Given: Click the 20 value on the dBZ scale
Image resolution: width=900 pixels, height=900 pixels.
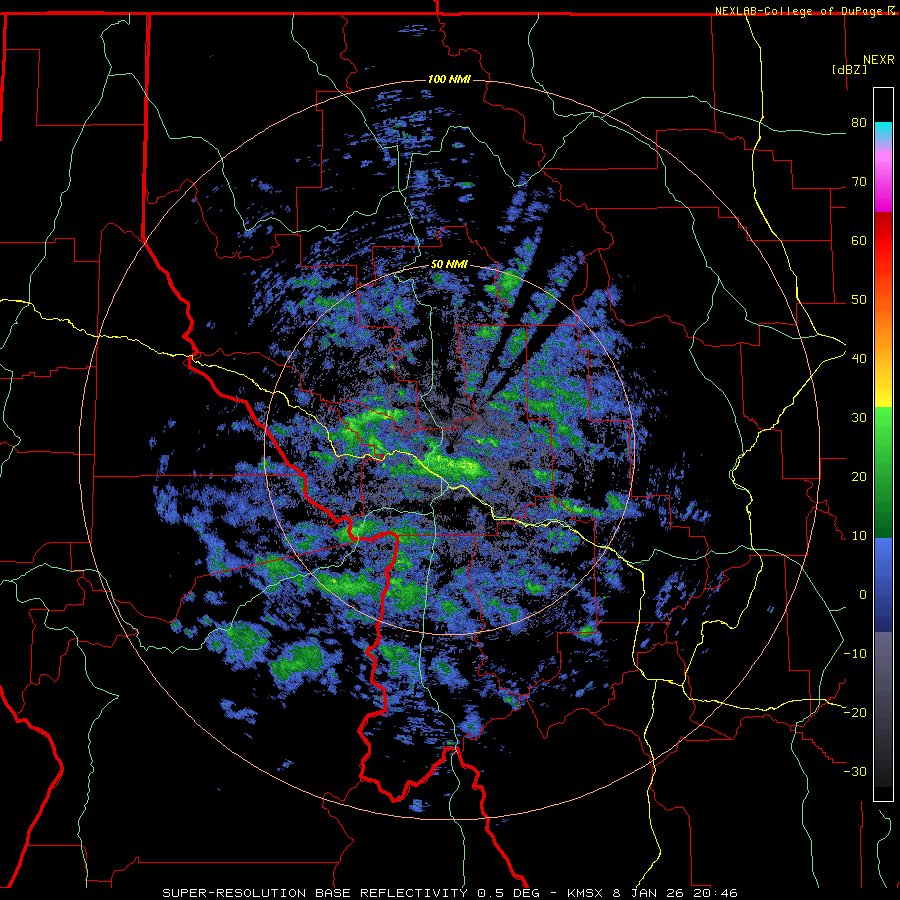Looking at the screenshot, I should point(859,477).
